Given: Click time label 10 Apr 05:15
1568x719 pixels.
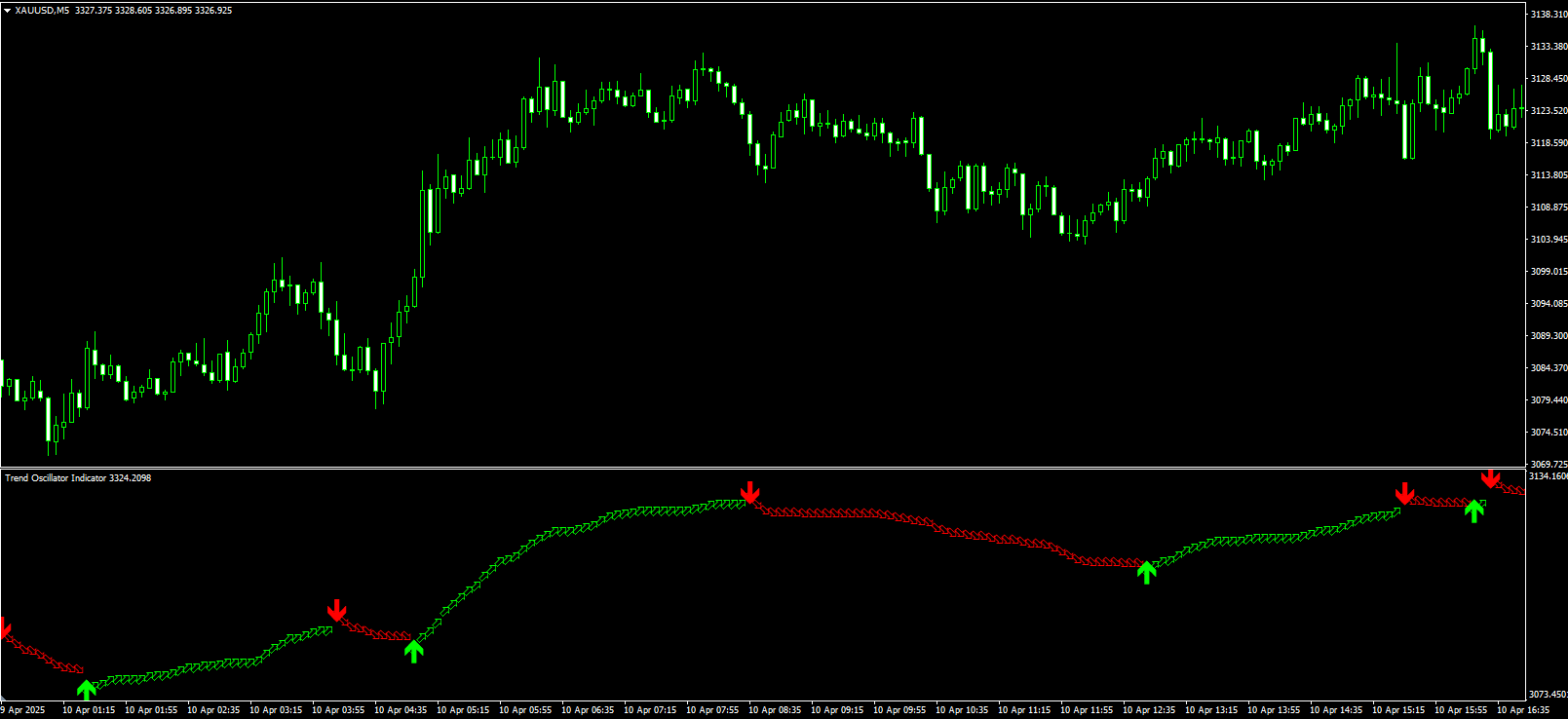Looking at the screenshot, I should coord(463,710).
